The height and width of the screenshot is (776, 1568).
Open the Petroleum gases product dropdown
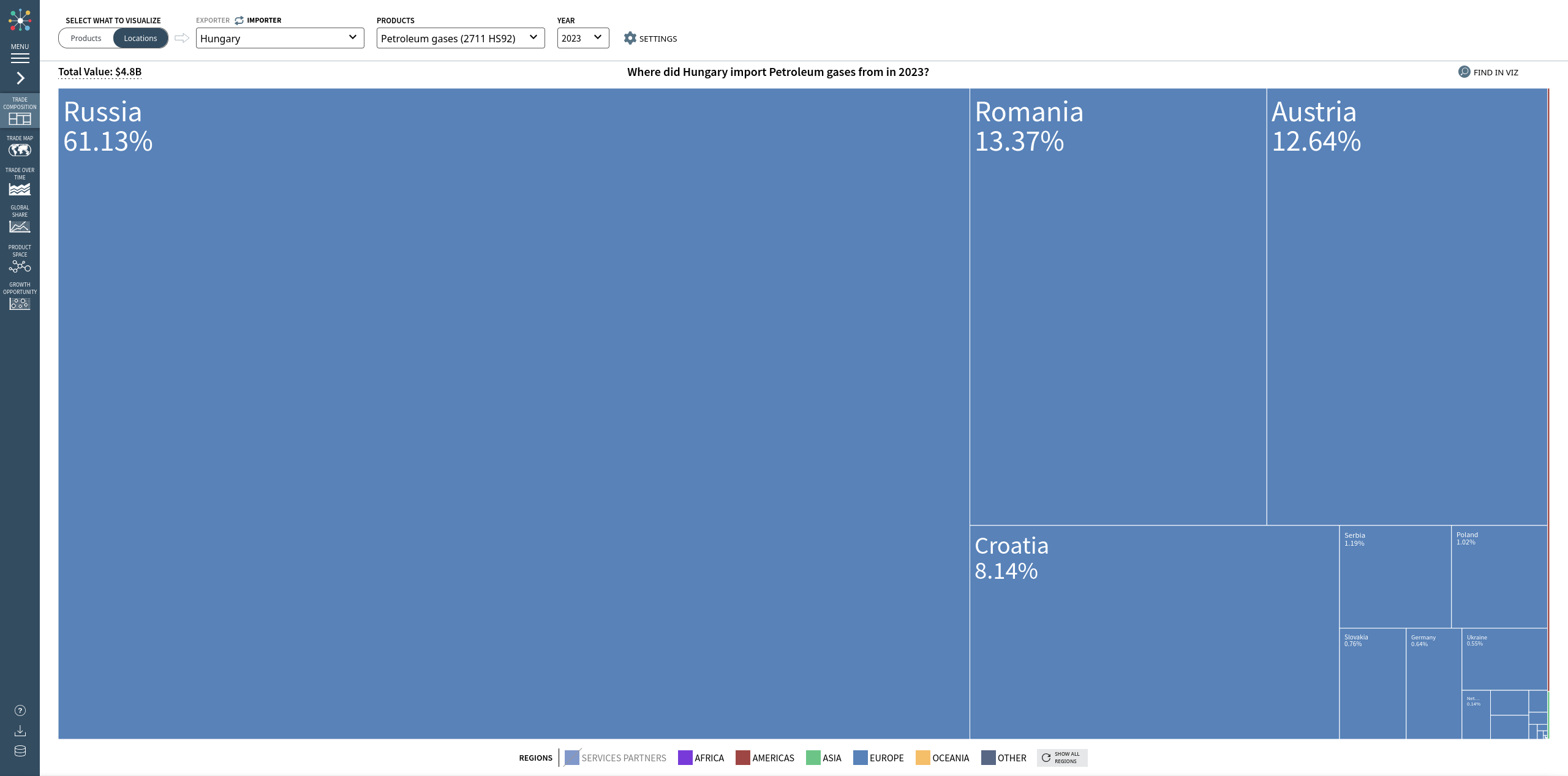460,38
